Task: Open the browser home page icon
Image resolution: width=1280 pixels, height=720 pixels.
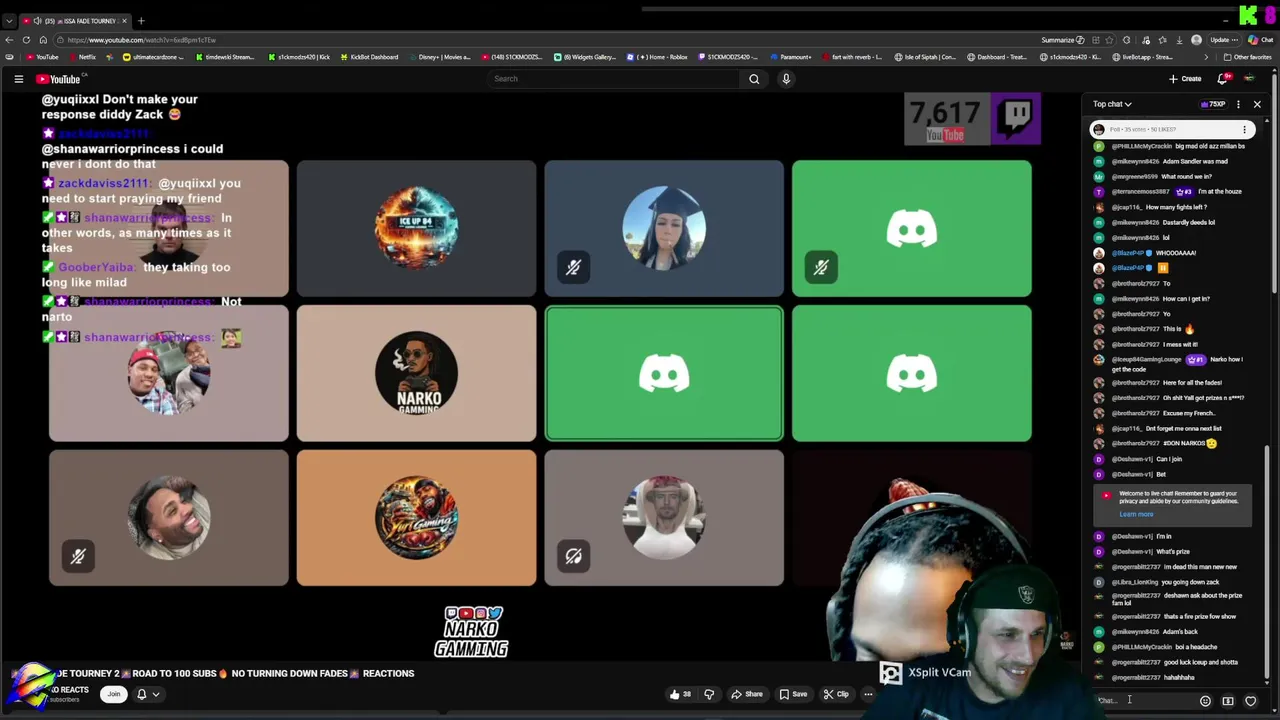Action: [x=43, y=40]
